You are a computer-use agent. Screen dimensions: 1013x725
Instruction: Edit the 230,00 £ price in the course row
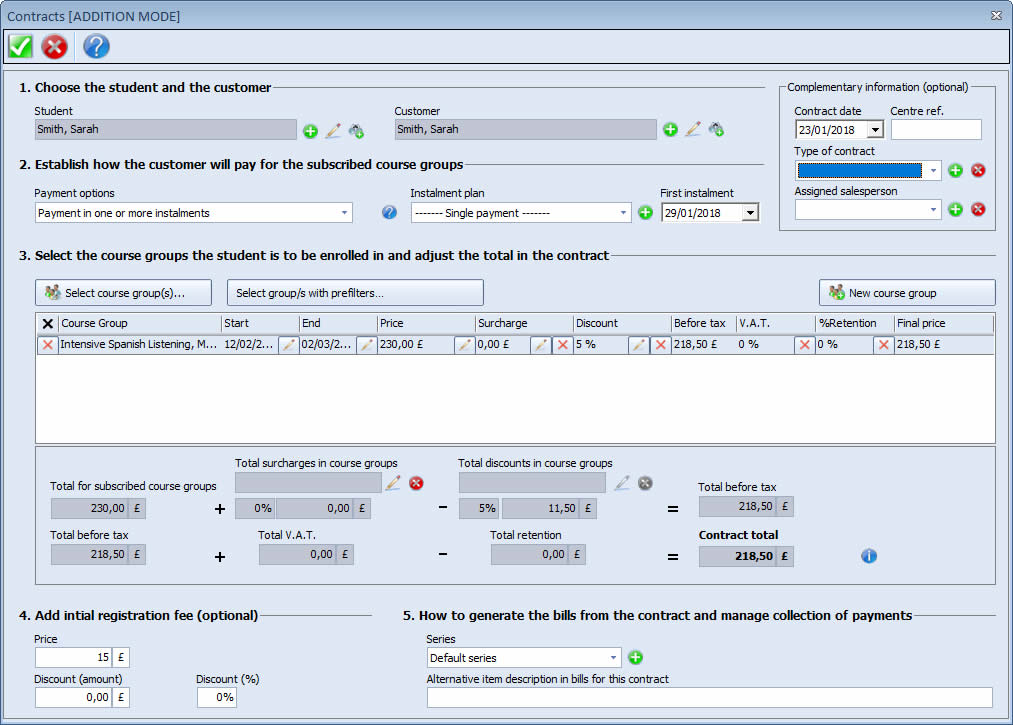point(464,345)
